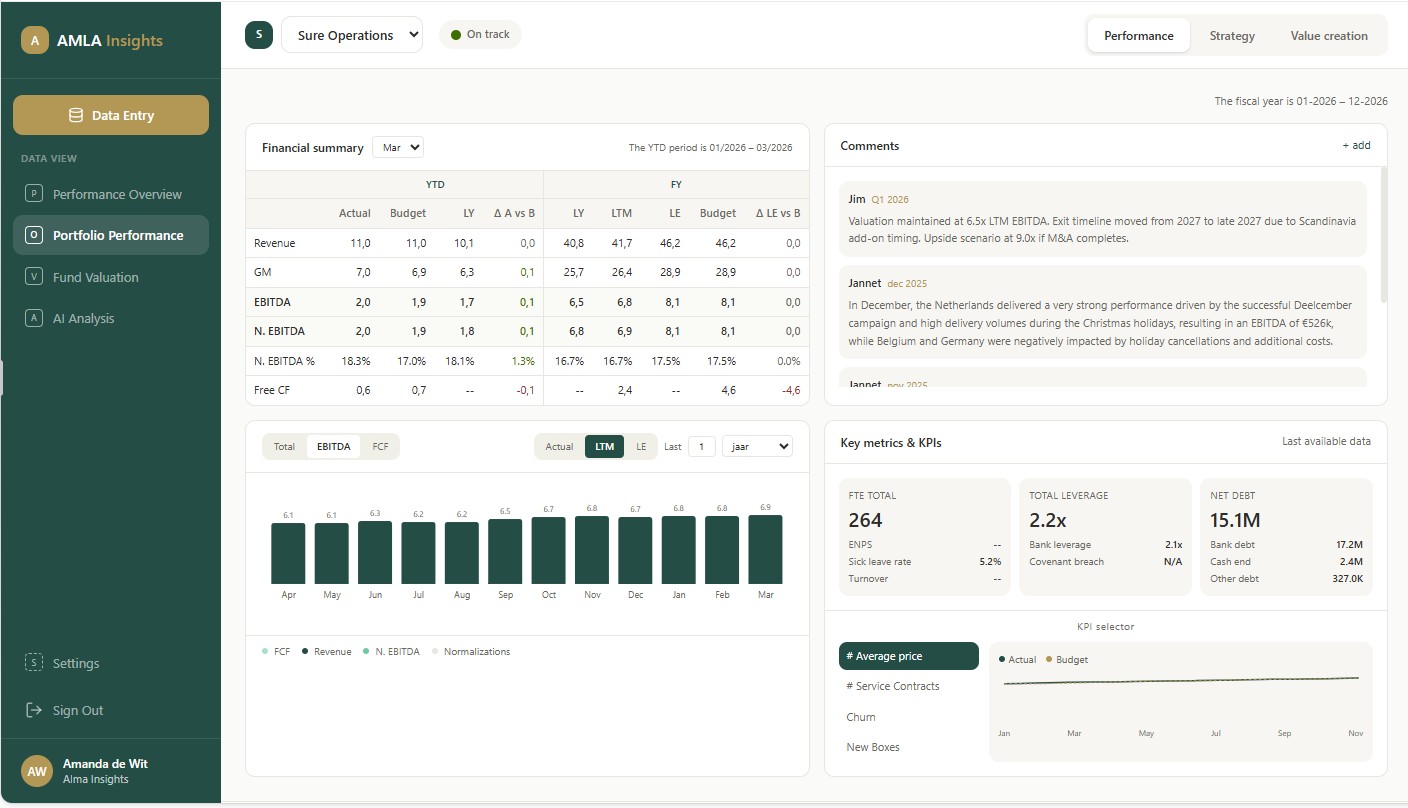Select the Total chart toggle

tap(285, 447)
